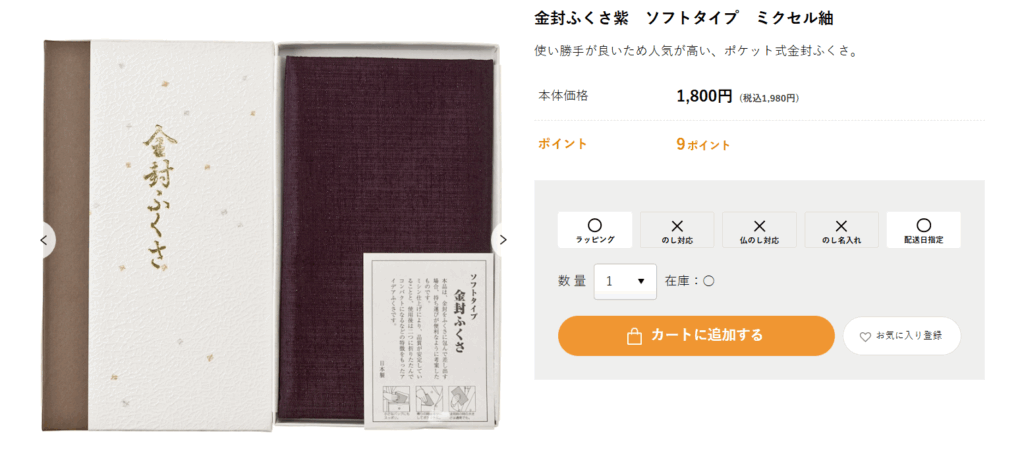
Task: Click the orange ポイント label
Action: (562, 144)
